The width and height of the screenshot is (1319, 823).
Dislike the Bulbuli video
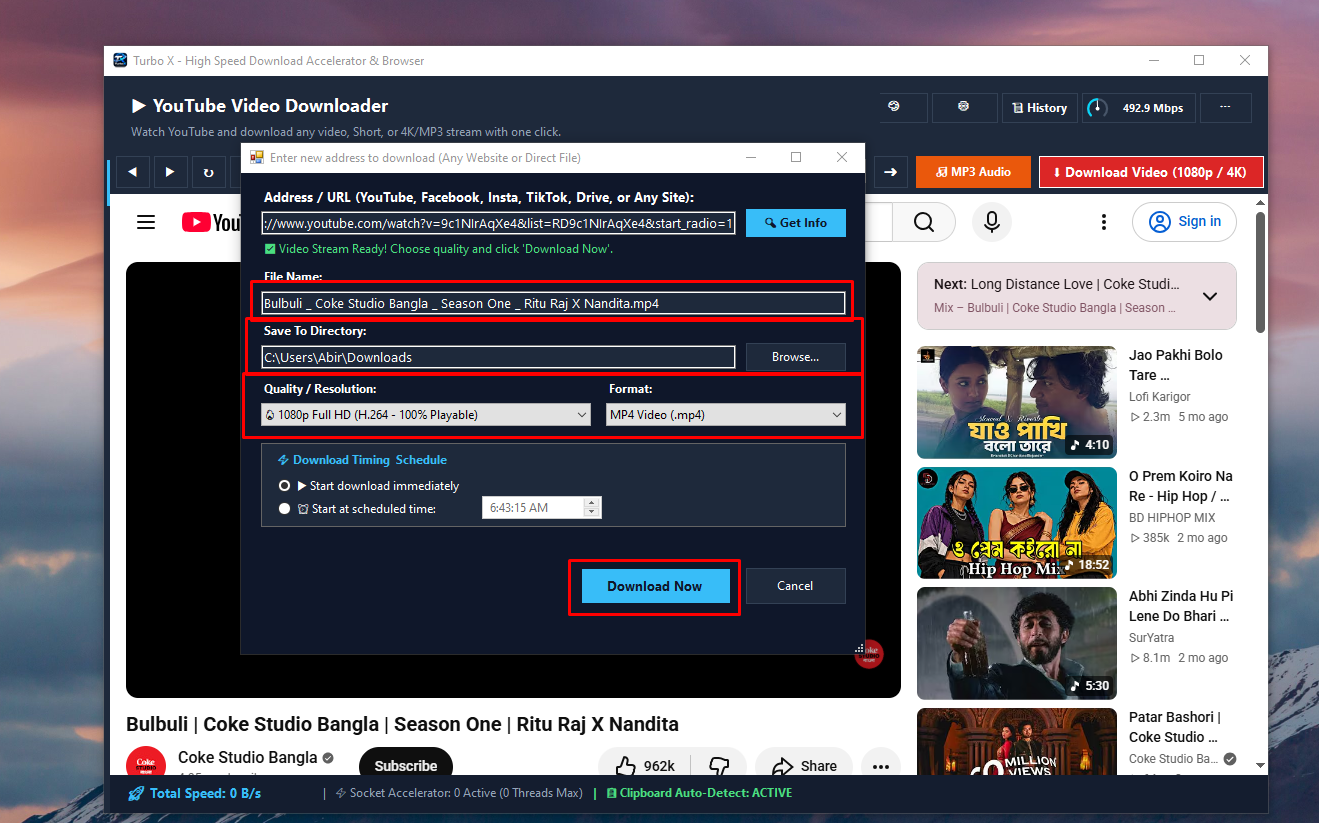pos(718,766)
